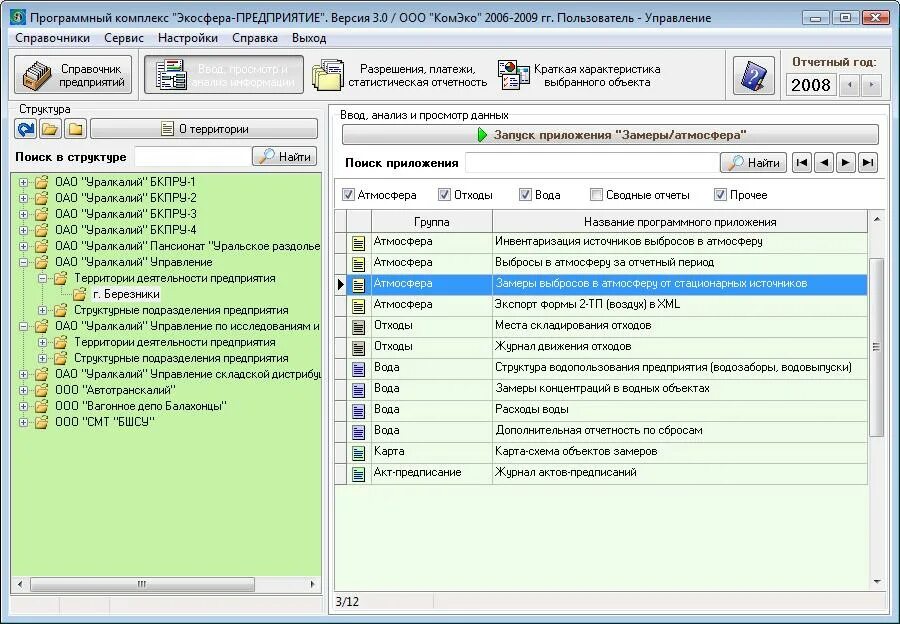Expand ООО "Вагонное депо Балахонцы" node
Image resolution: width=900 pixels, height=624 pixels.
point(23,406)
